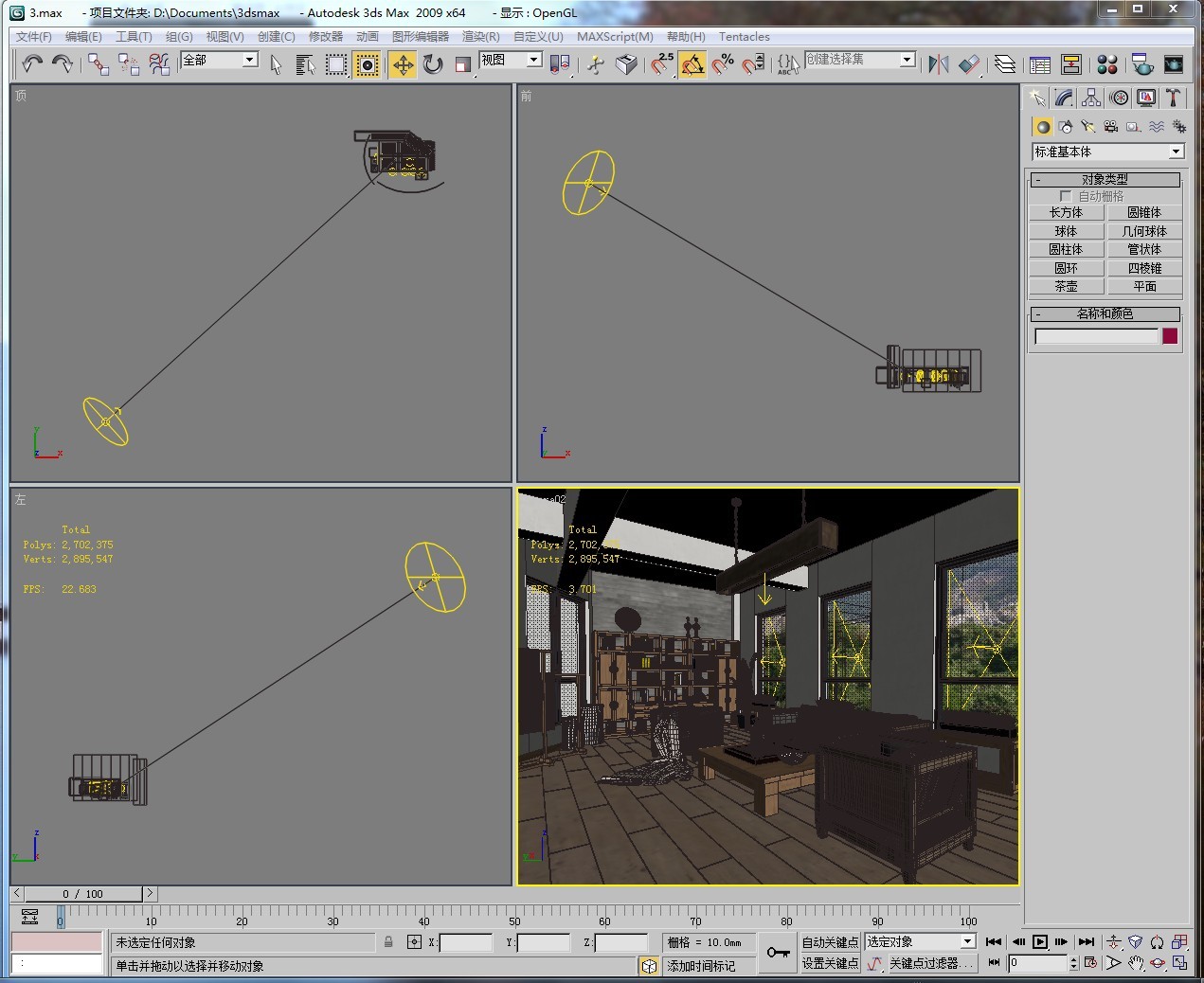The height and width of the screenshot is (983, 1204).
Task: Select Lights category icon
Action: pos(1088,127)
